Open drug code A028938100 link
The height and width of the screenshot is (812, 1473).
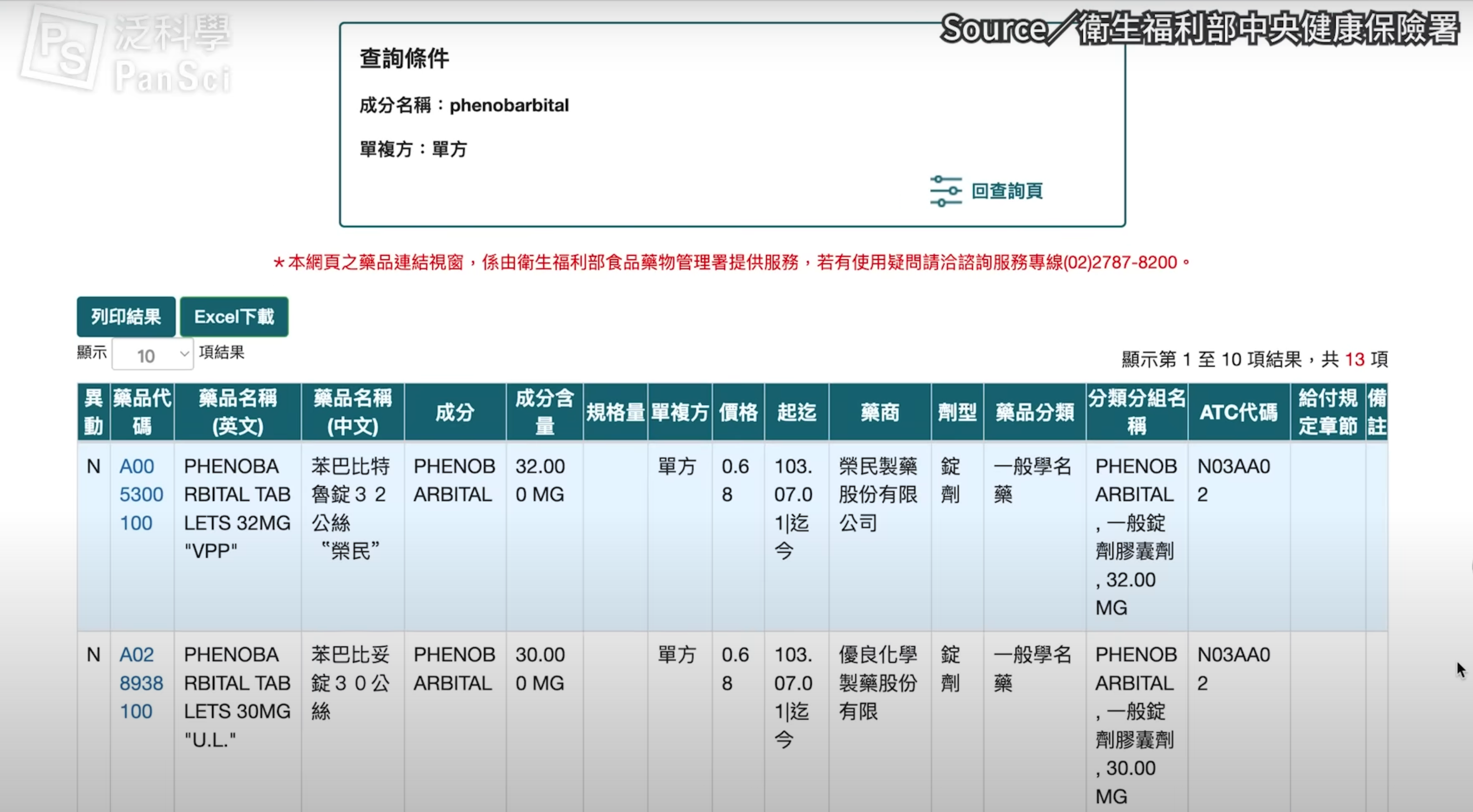tap(141, 682)
